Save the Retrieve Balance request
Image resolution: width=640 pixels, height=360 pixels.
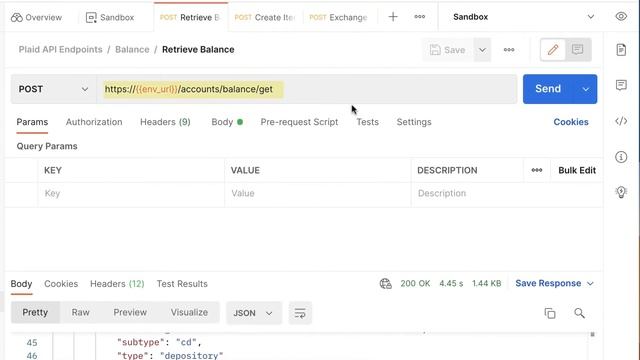pos(448,50)
